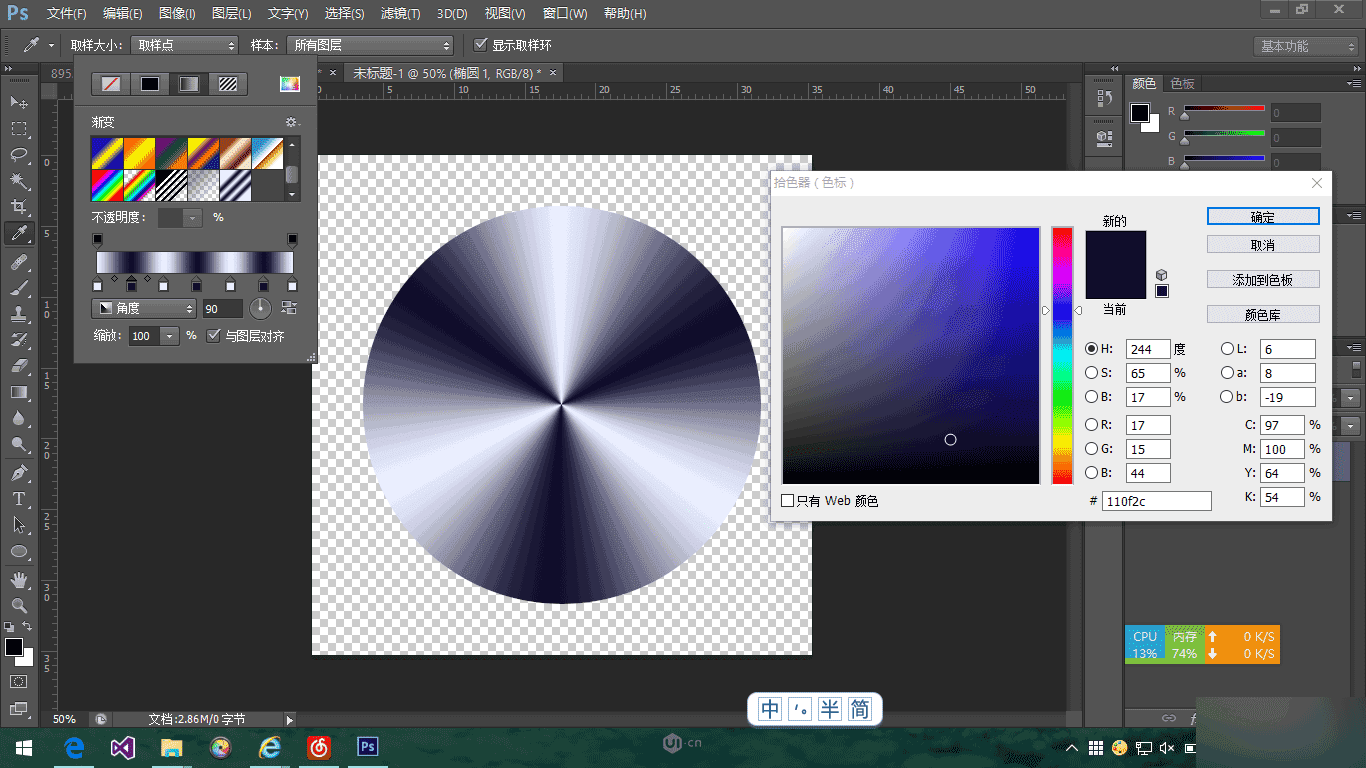Pick the Pen tool
Viewport: 1366px width, 768px height.
coord(19,472)
